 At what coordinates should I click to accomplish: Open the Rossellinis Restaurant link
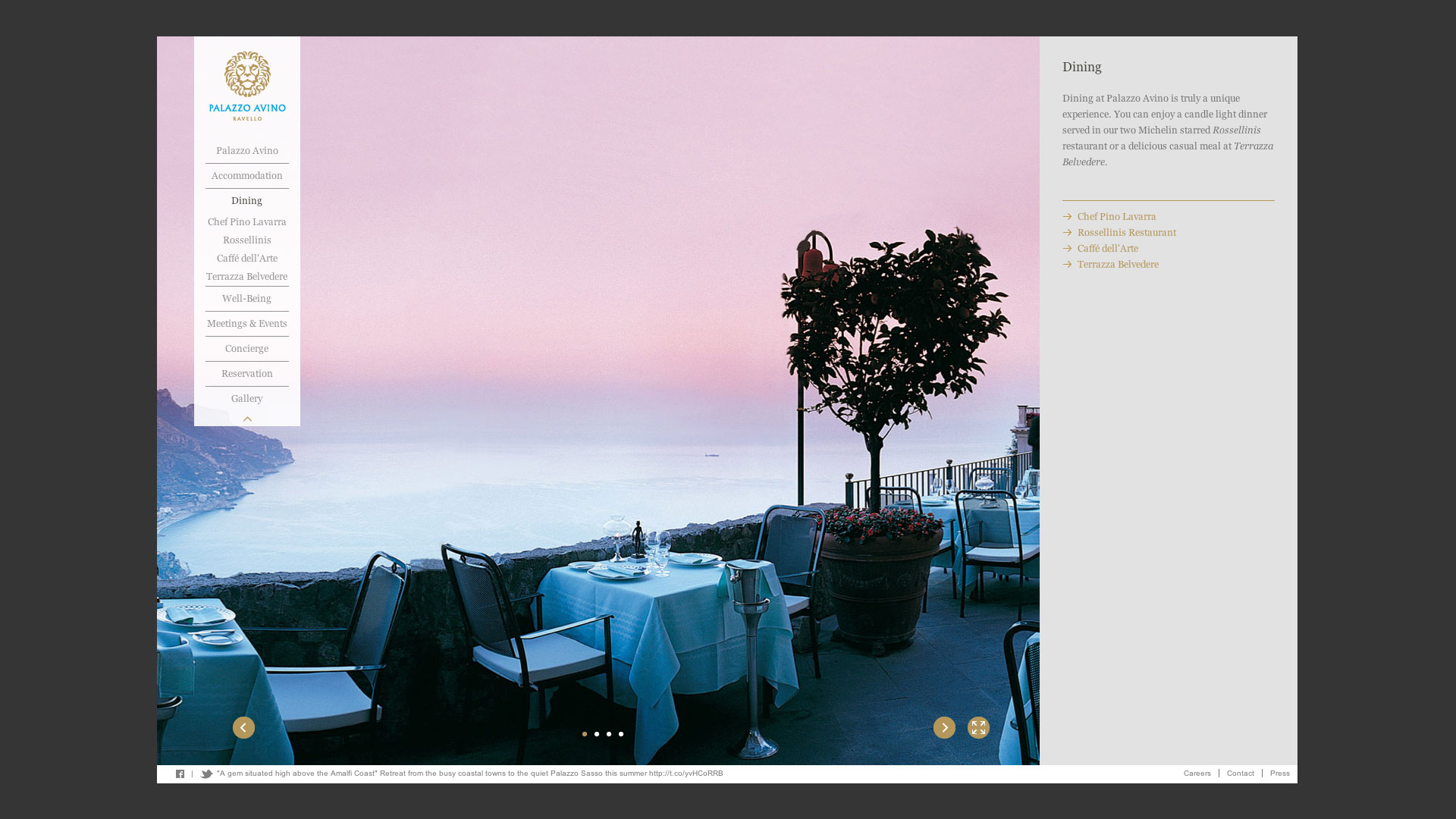coord(1126,233)
